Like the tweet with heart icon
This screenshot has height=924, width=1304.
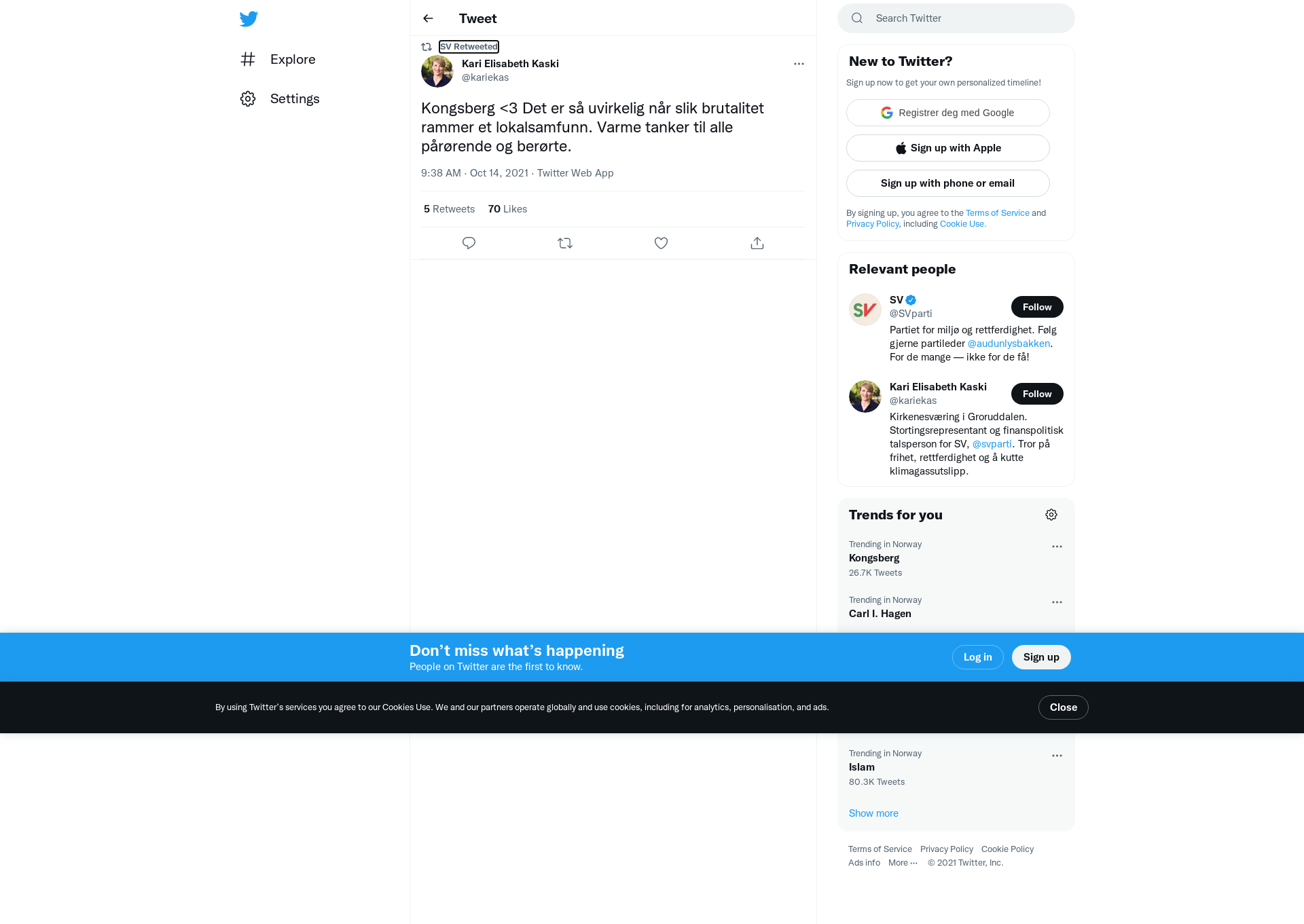point(661,243)
